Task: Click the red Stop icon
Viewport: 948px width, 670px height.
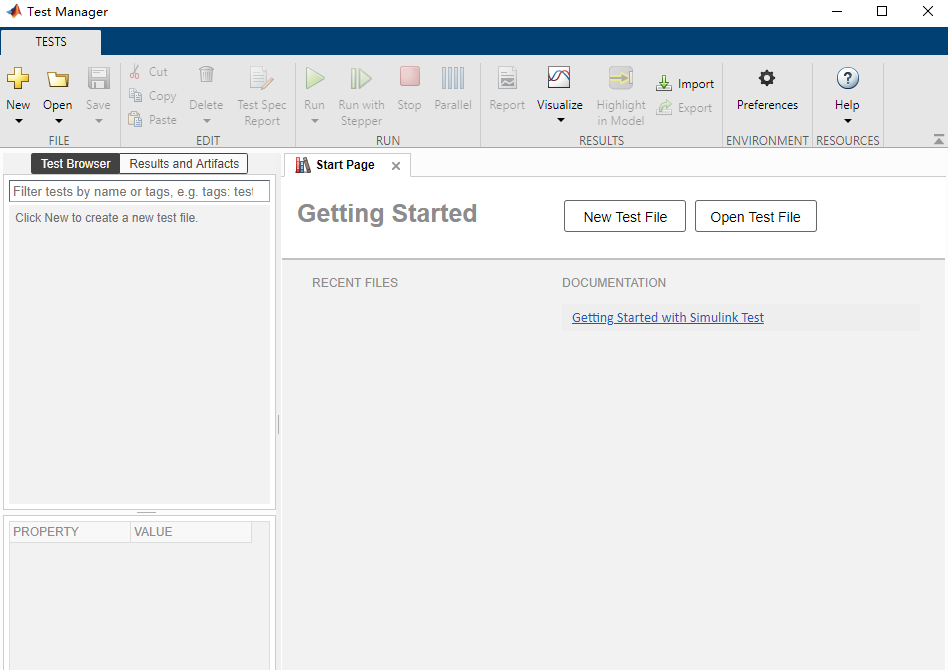Action: (x=409, y=77)
